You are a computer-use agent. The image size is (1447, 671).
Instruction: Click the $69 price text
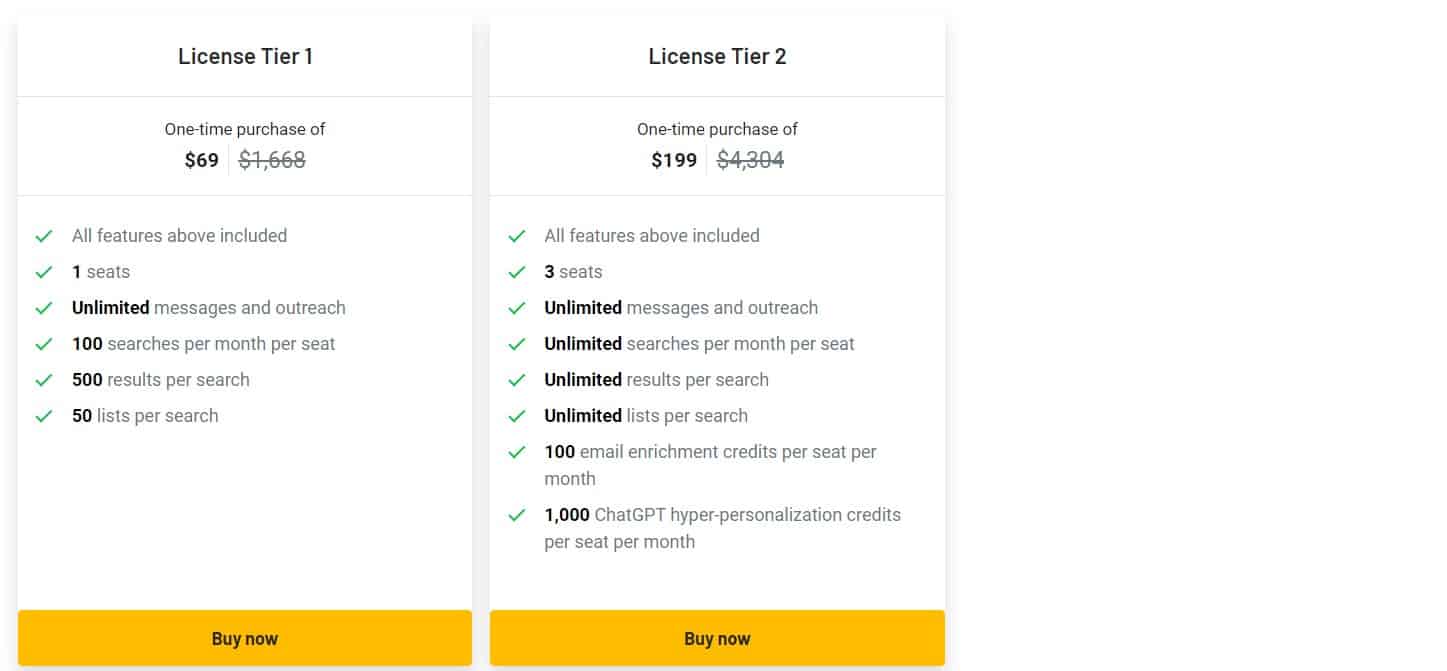202,160
